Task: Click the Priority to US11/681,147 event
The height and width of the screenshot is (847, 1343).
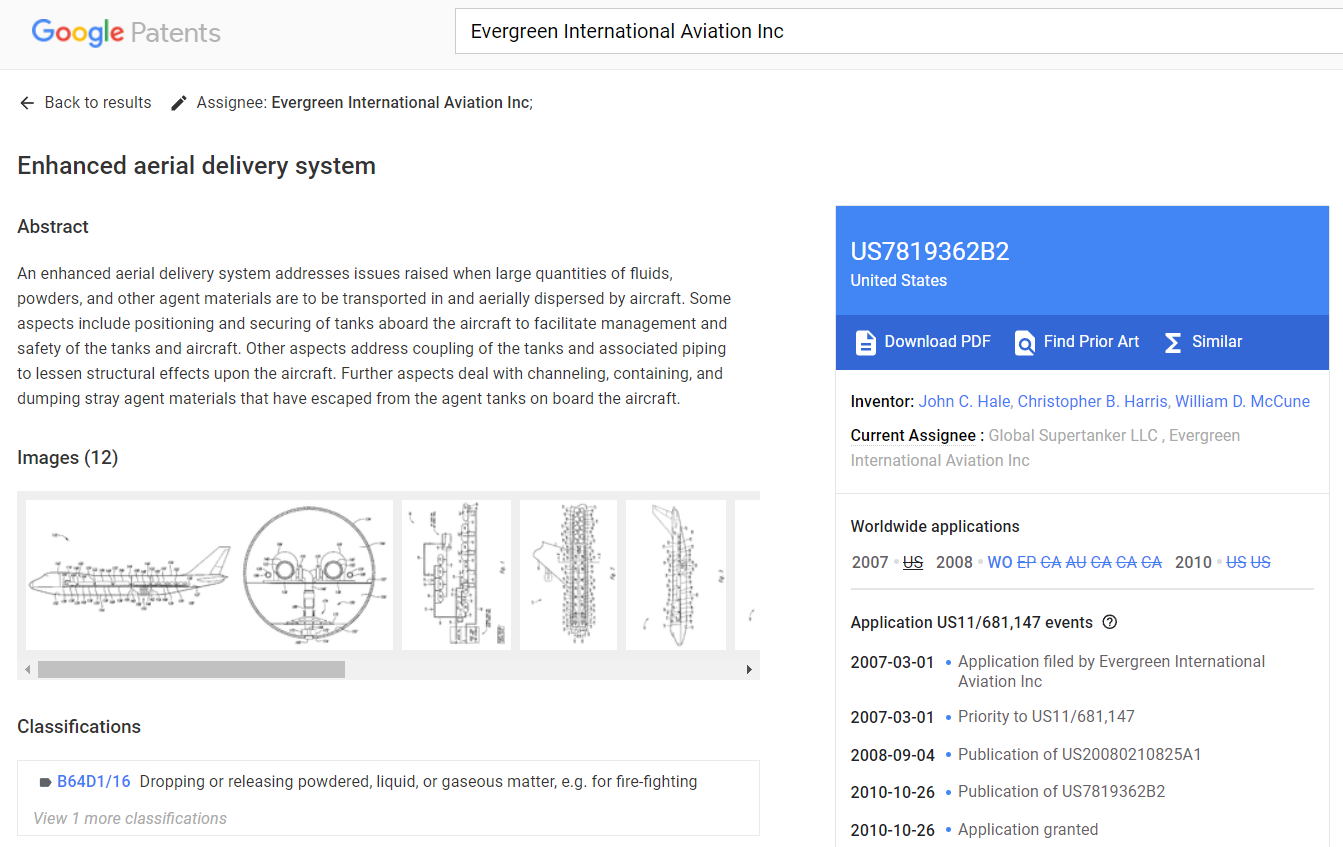Action: coord(1046,717)
